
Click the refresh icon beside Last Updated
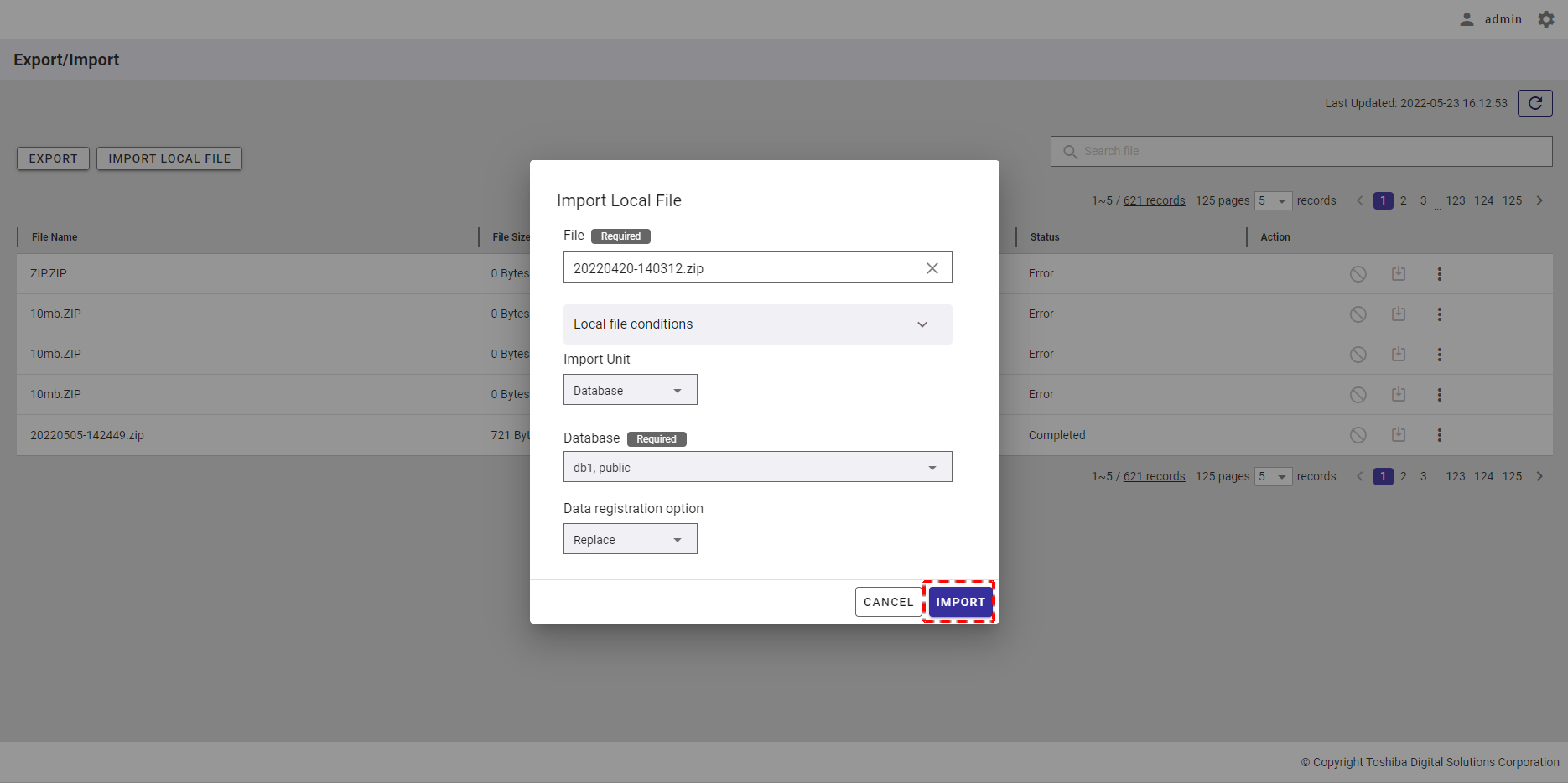(x=1534, y=103)
